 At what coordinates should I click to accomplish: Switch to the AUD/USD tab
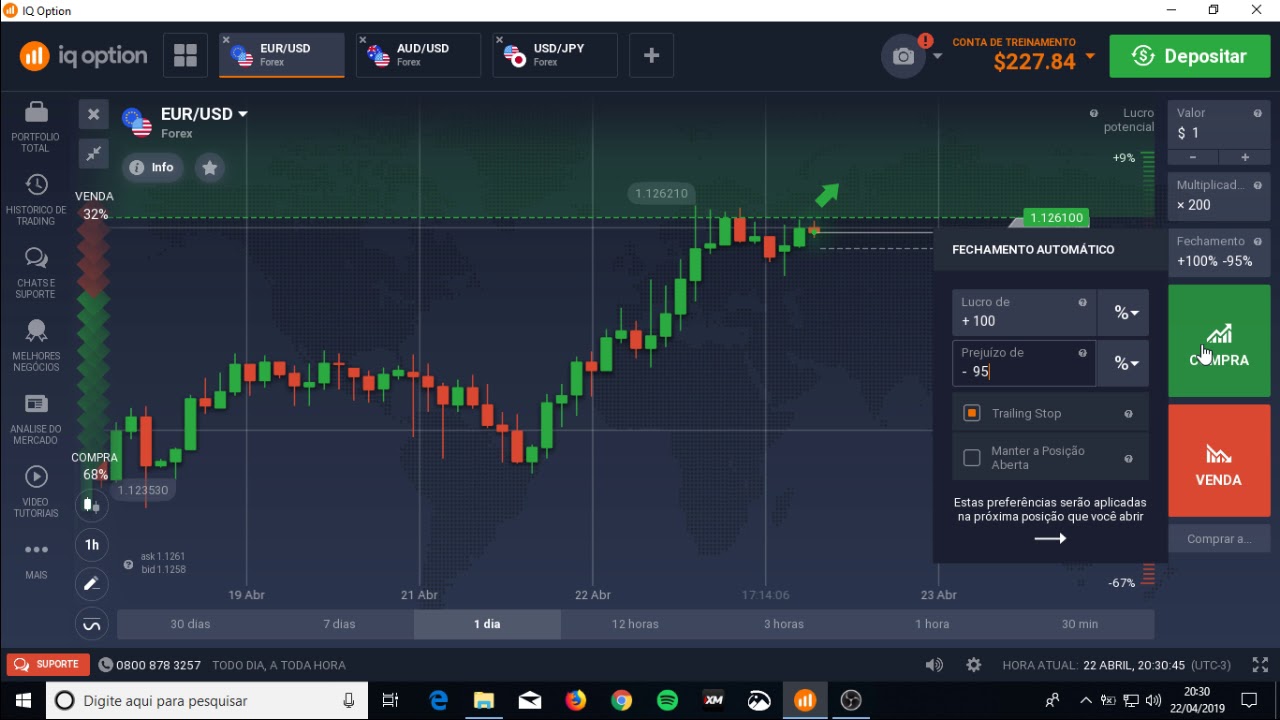[418, 55]
